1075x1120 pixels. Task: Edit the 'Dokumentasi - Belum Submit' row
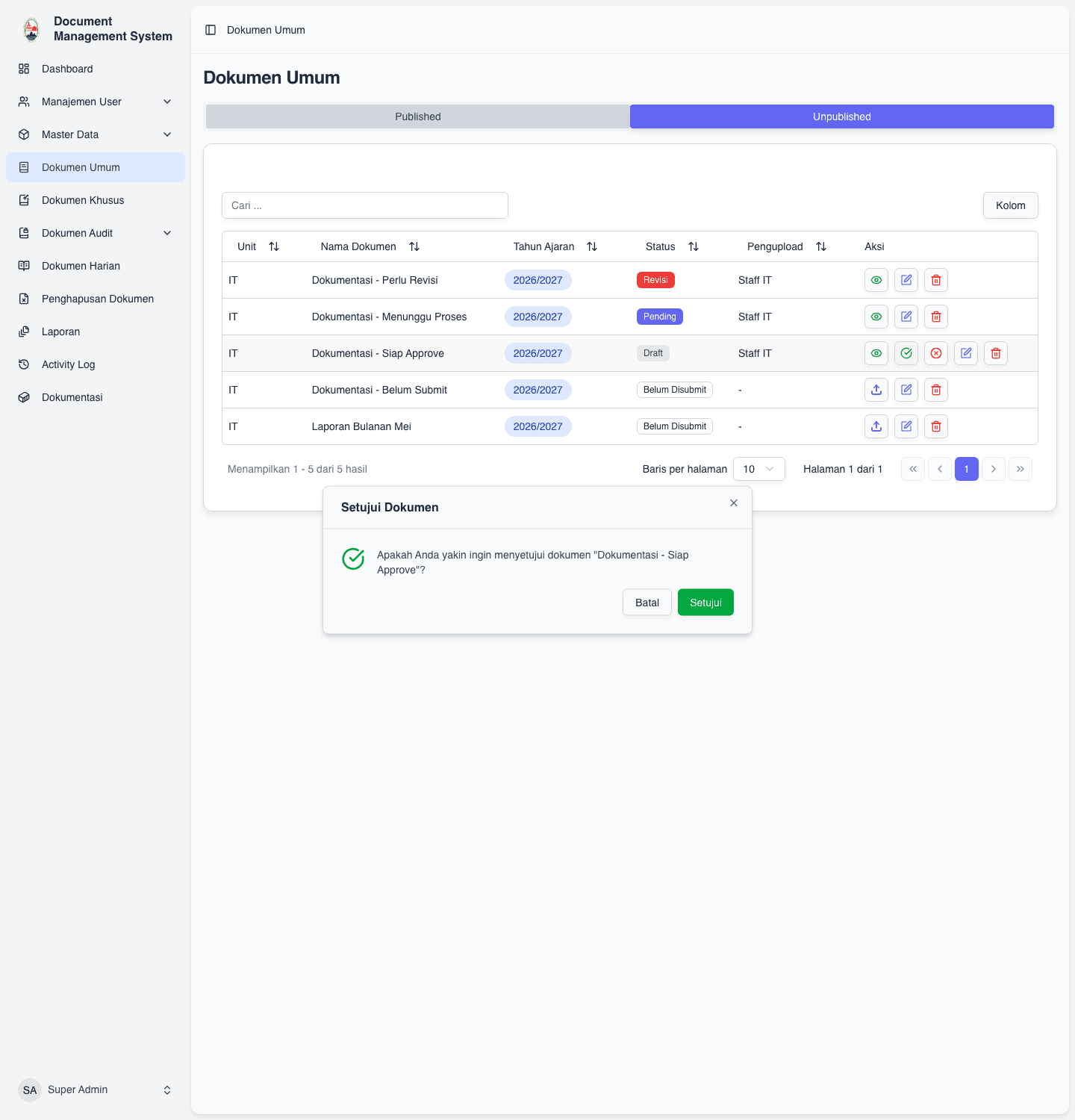(x=906, y=390)
